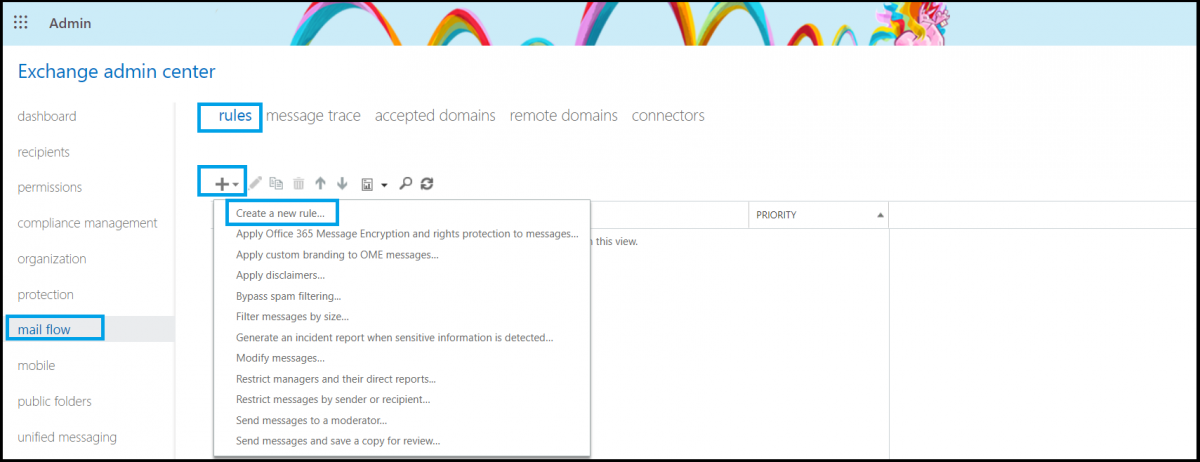Click the Exchange admin center title

point(116,71)
